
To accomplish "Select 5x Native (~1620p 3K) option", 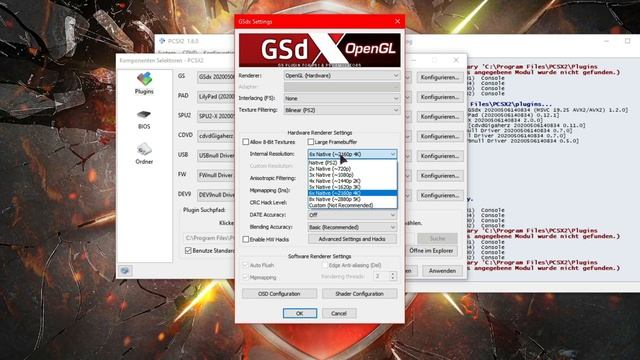I will [x=352, y=187].
